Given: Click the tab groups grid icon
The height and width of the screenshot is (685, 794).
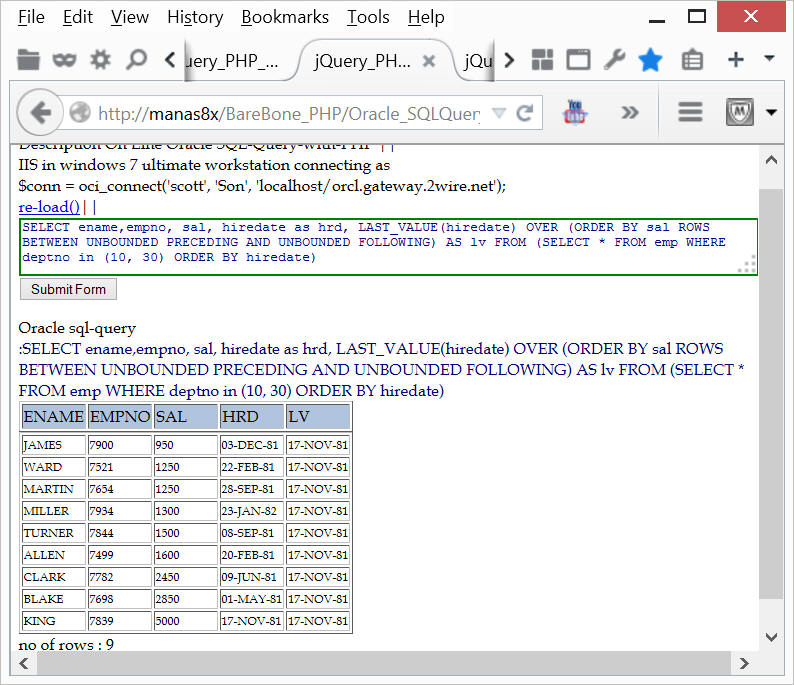Looking at the screenshot, I should [543, 60].
